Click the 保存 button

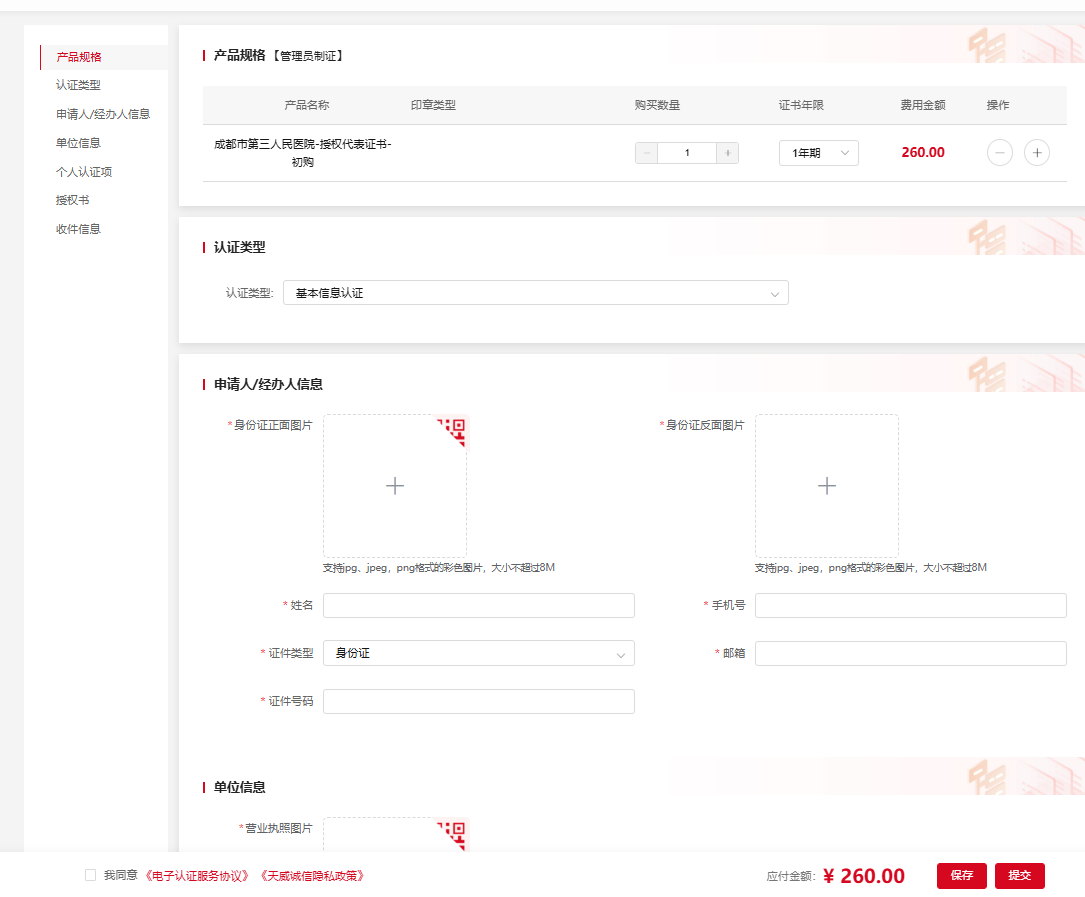click(961, 876)
